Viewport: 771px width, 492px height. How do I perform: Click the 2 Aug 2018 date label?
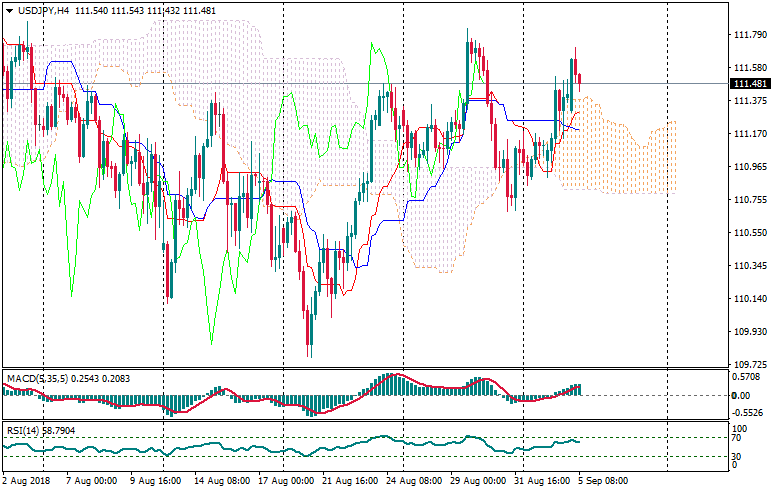click(x=27, y=480)
